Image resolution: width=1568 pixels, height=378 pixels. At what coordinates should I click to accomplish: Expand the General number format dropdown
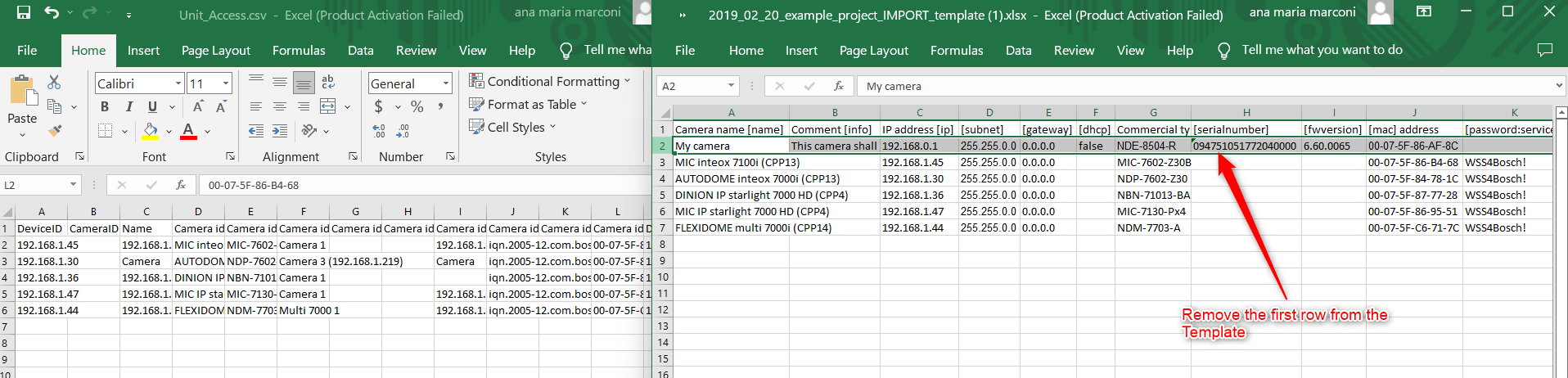pos(446,83)
